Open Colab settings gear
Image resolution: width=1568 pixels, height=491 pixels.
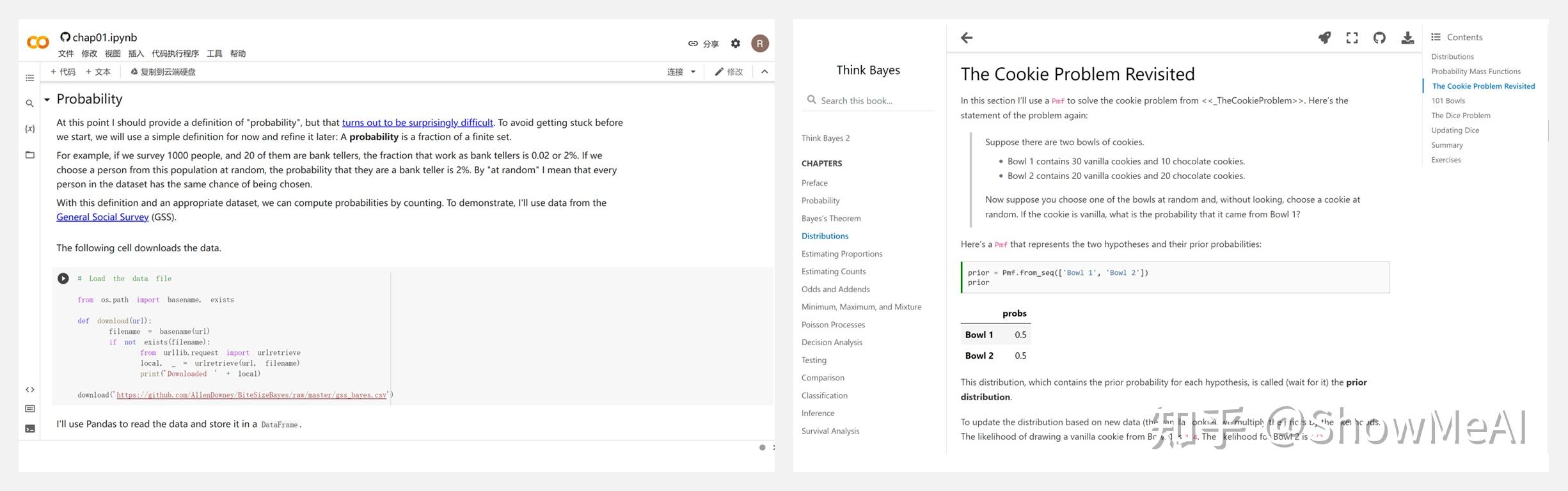[x=736, y=43]
